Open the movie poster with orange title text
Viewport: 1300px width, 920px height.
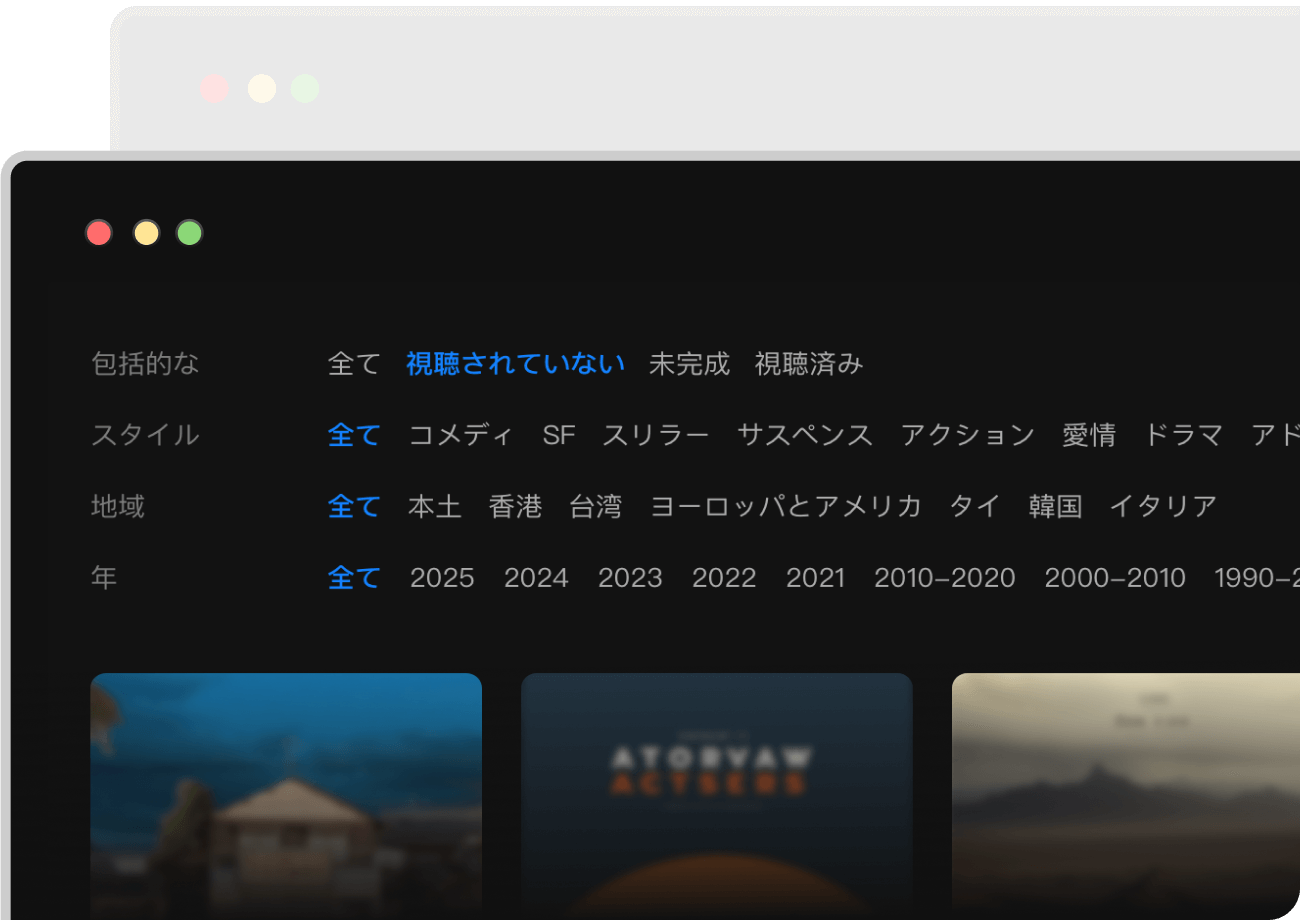pos(716,795)
